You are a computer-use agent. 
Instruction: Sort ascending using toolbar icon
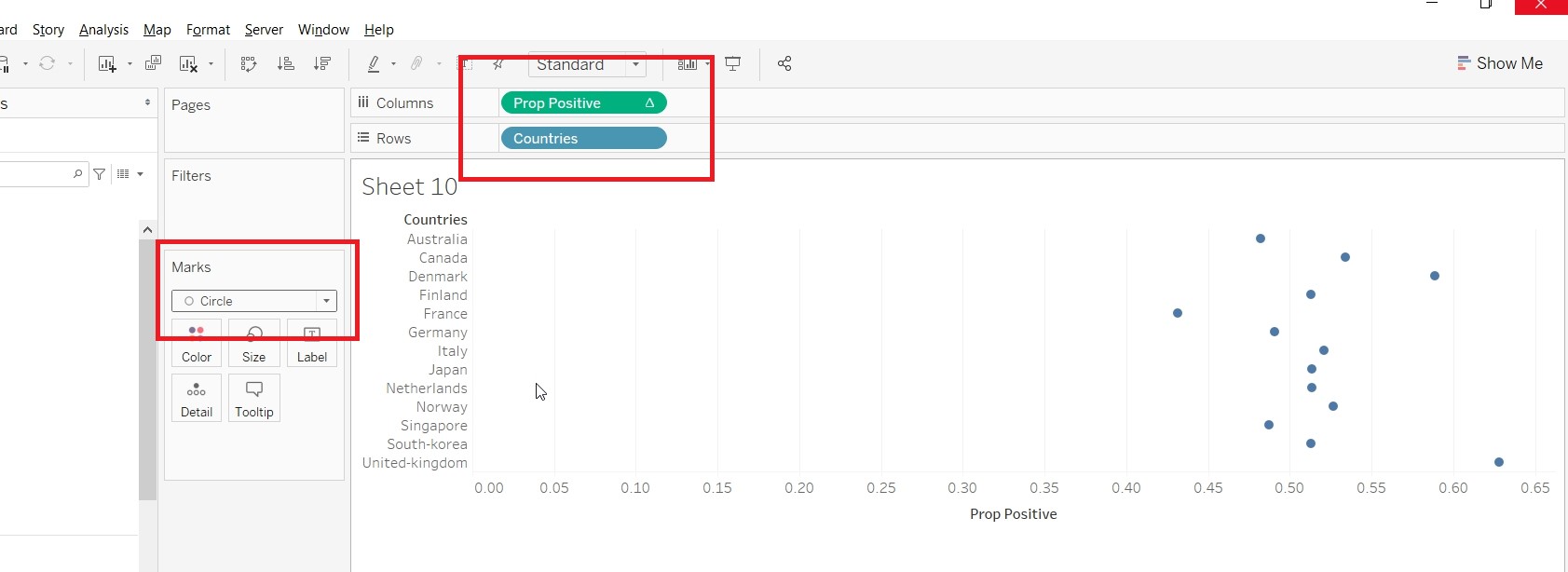[x=286, y=63]
